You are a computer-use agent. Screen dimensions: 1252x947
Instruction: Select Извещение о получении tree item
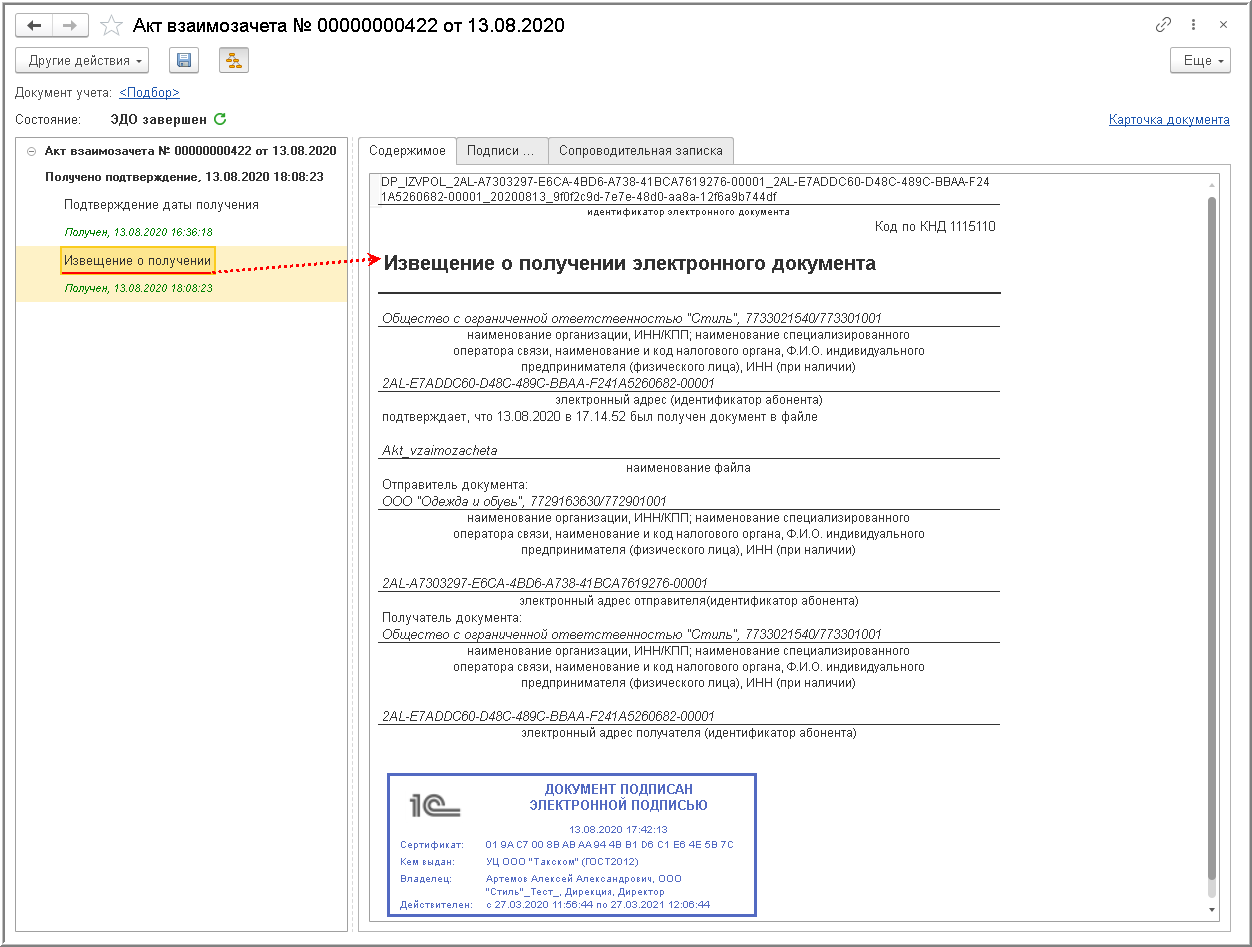pyautogui.click(x=138, y=260)
